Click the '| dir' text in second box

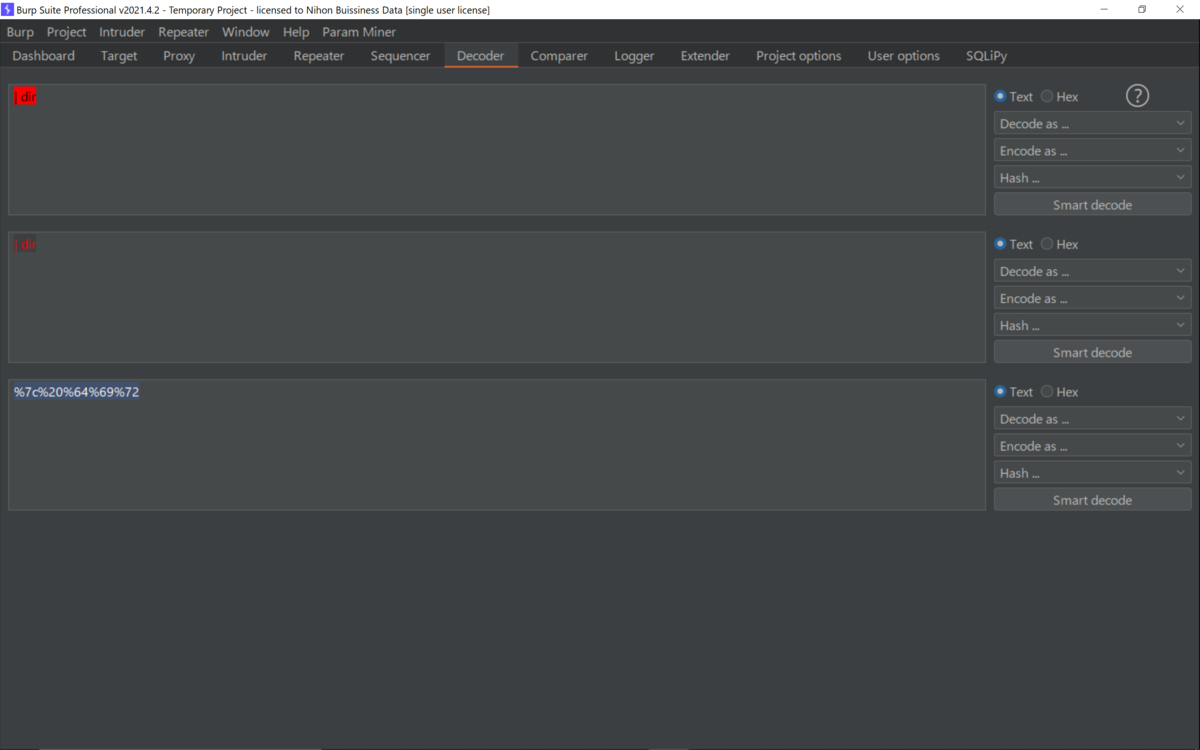click(25, 245)
